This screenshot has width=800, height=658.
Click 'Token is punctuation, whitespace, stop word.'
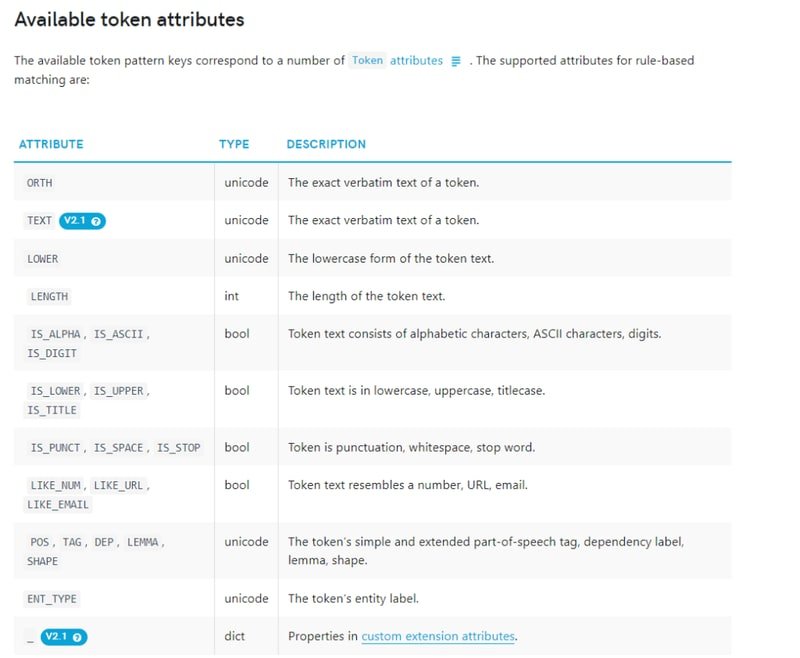411,447
